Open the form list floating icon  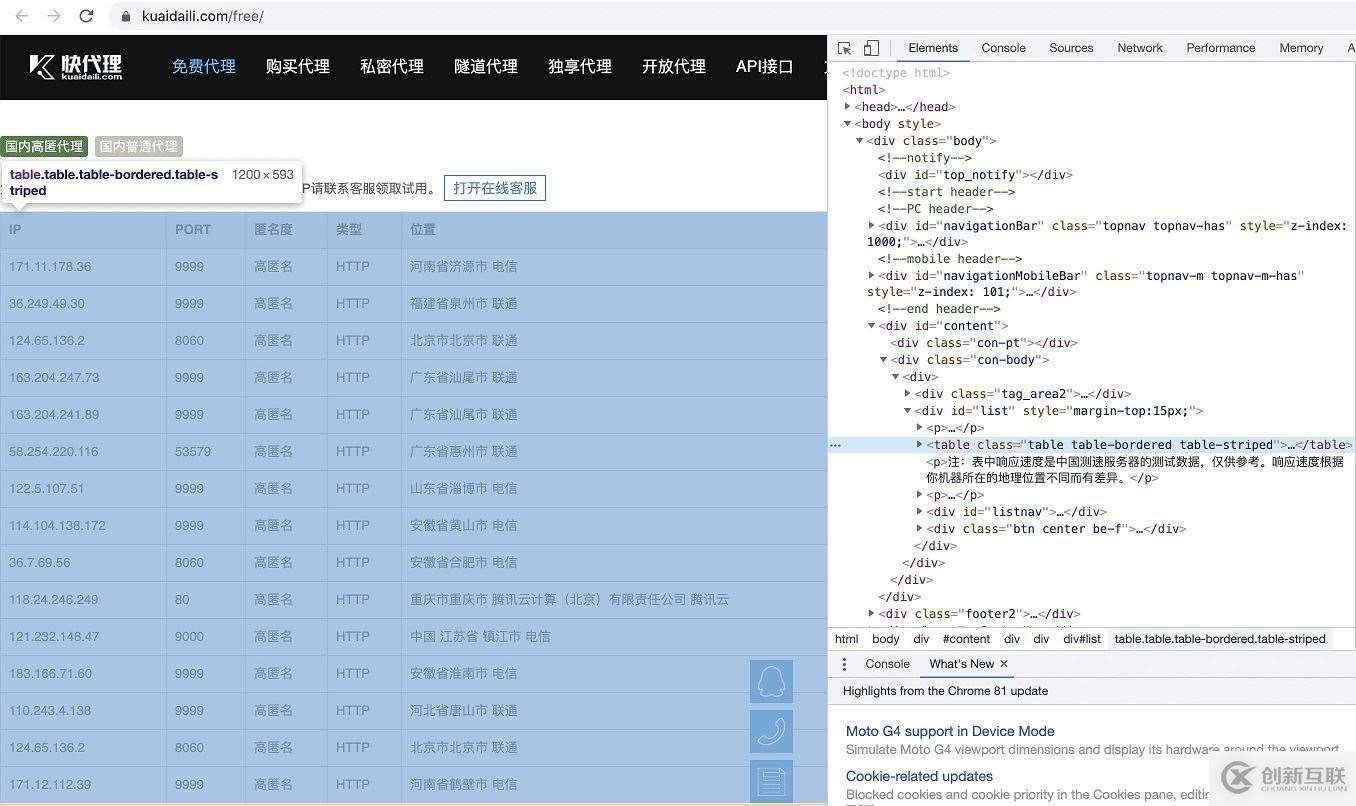(770, 781)
